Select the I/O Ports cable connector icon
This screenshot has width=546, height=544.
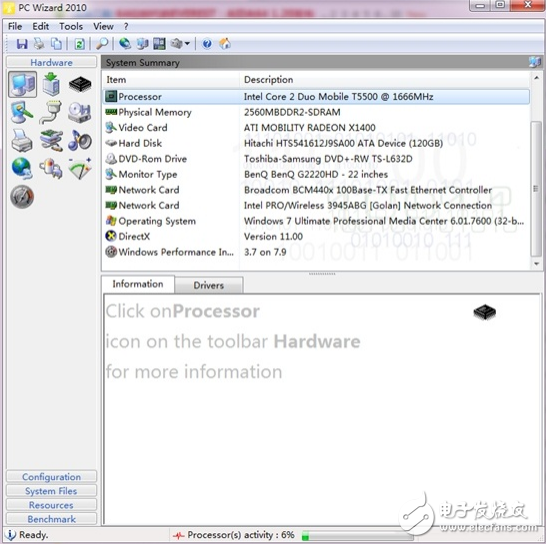51,112
